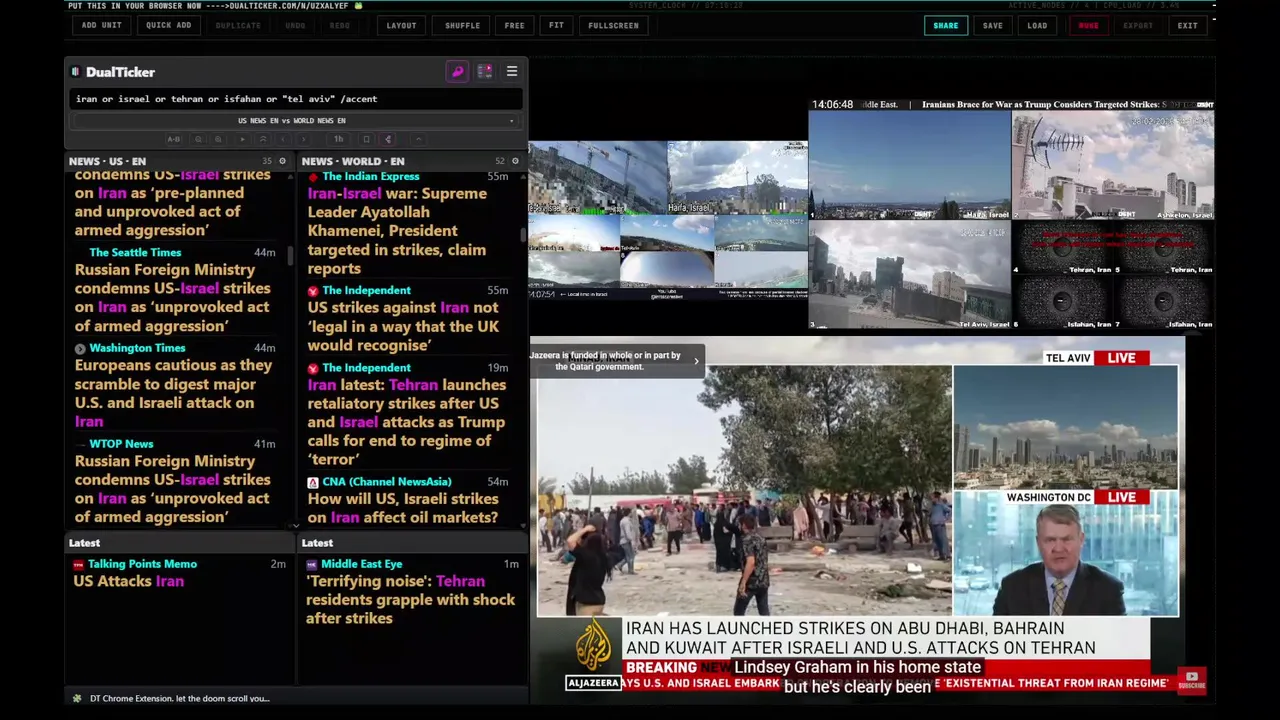This screenshot has width=1280, height=720.
Task: Click the SAVE button
Action: point(992,25)
